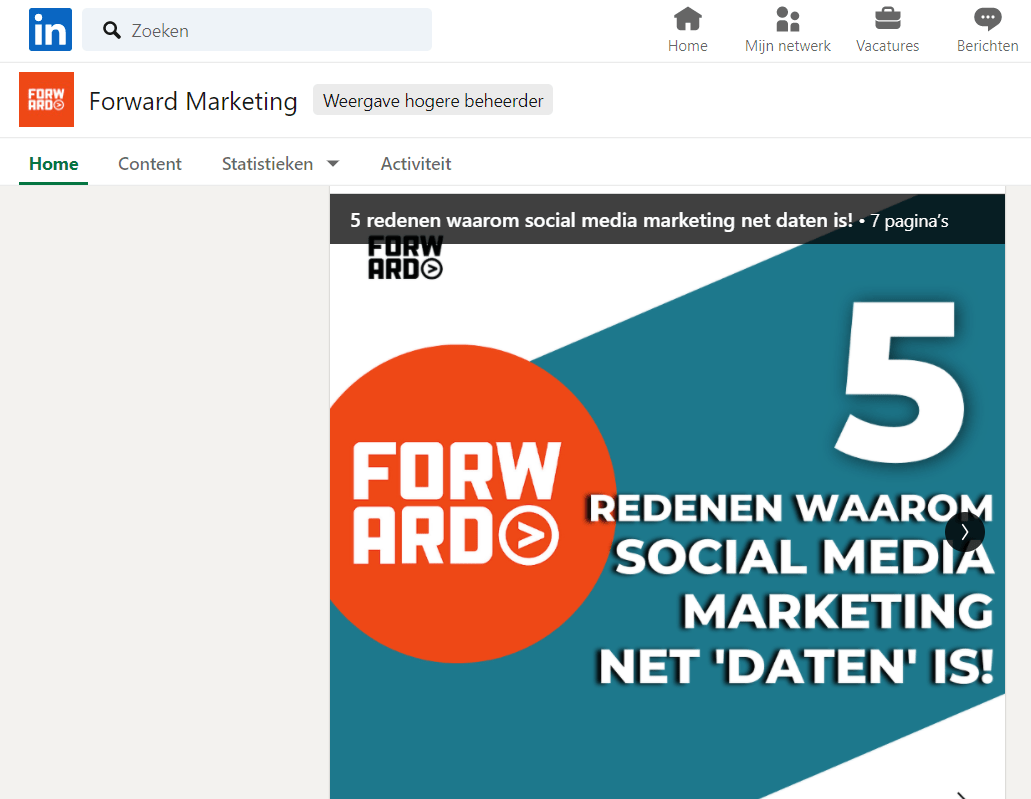Select the currently active Home tab
The height and width of the screenshot is (799, 1031).
pos(53,164)
